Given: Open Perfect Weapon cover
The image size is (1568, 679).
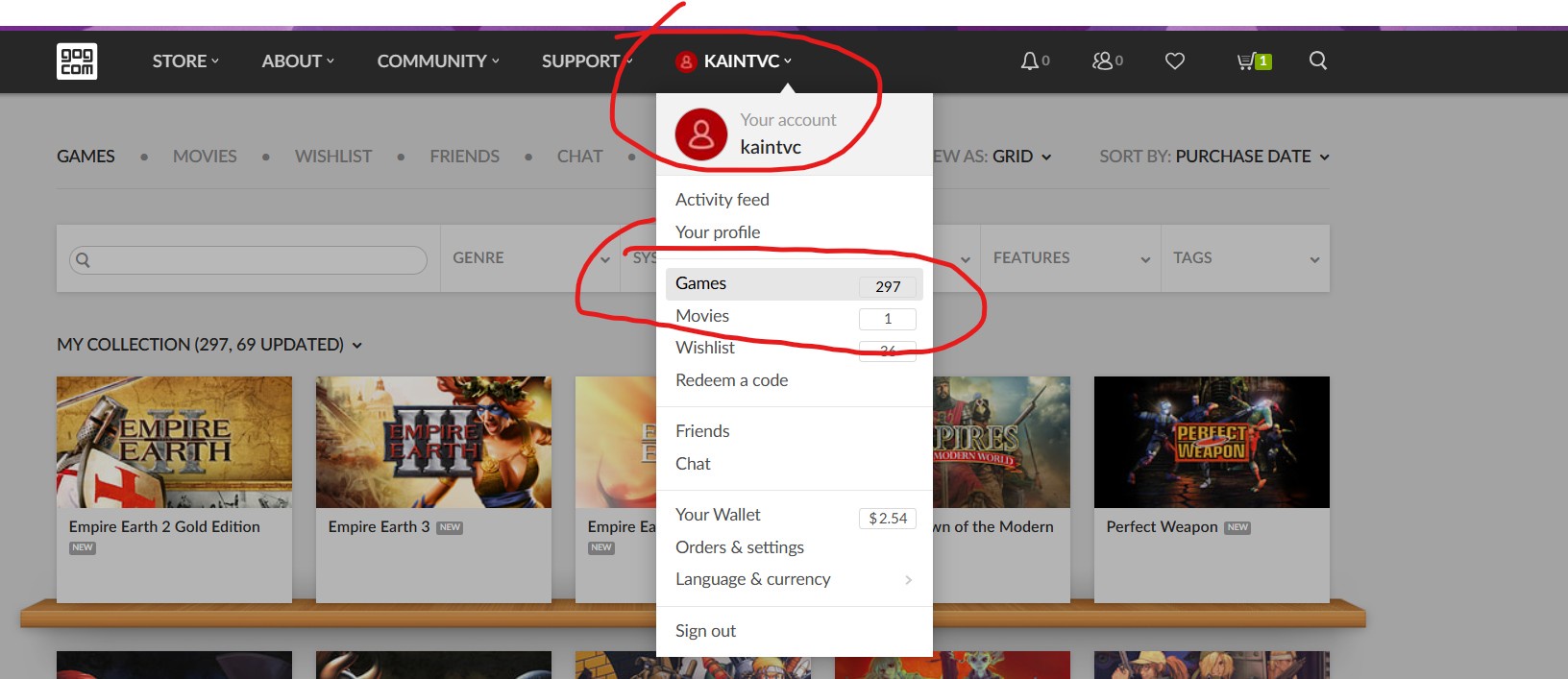Looking at the screenshot, I should click(1212, 442).
